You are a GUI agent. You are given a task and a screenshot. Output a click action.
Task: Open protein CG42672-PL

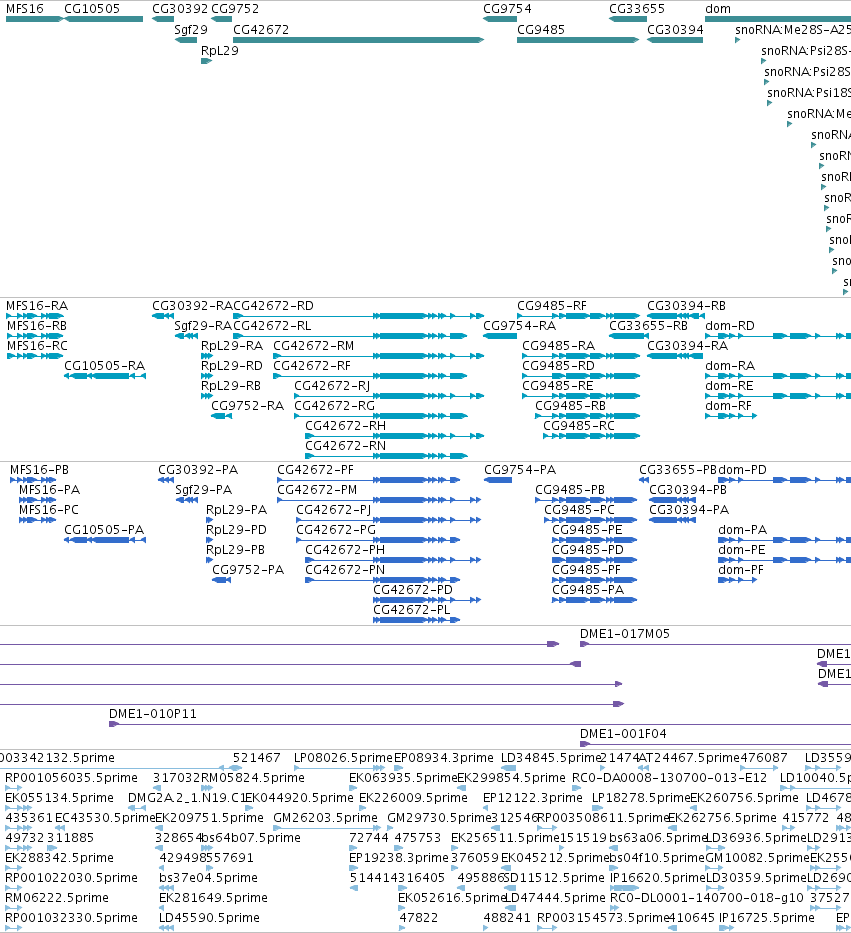pos(411,610)
